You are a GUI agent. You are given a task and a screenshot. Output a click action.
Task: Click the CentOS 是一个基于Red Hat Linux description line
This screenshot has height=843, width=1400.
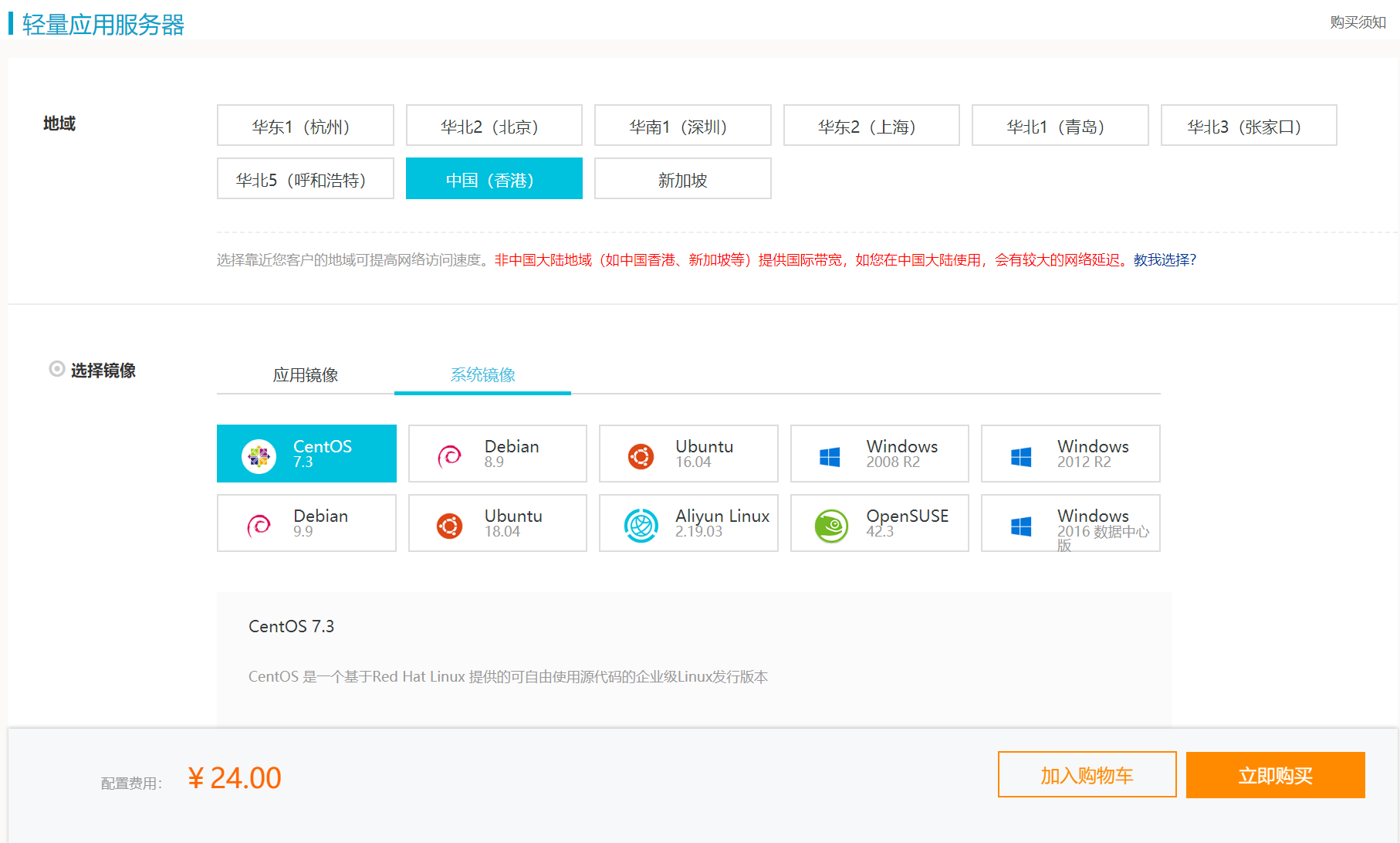(x=508, y=677)
